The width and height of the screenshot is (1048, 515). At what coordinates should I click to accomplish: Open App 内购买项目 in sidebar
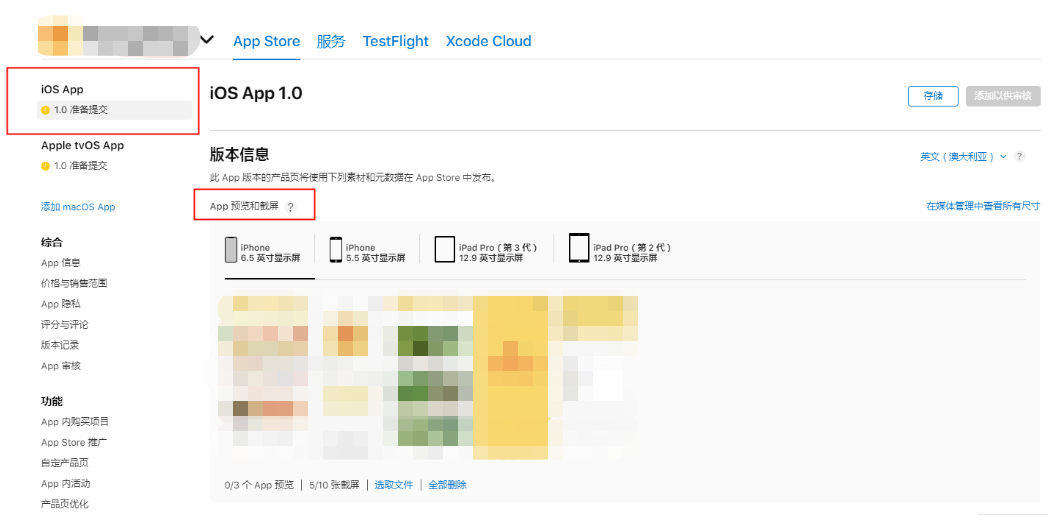[x=75, y=421]
